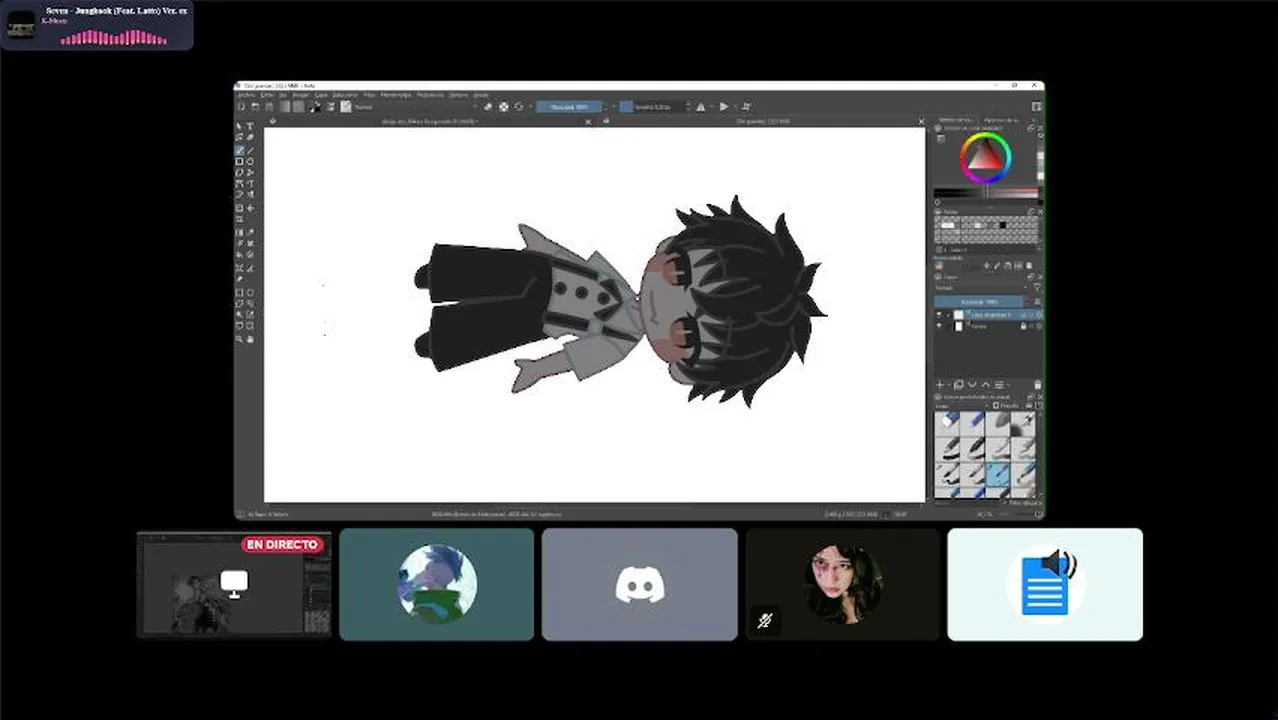1278x720 pixels.
Task: Switch to the first document tab
Action: pyautogui.click(x=430, y=121)
